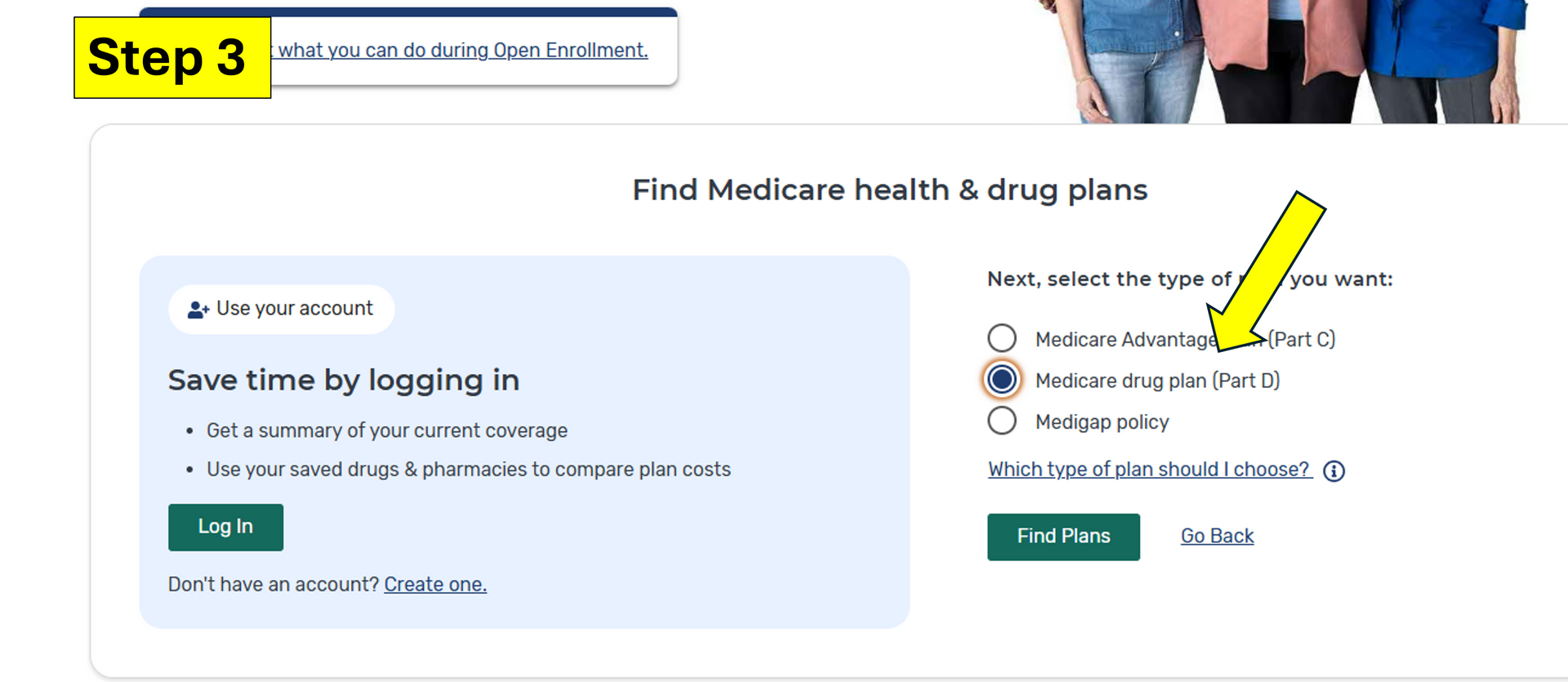Click the yellow Step 3 label
The width and height of the screenshot is (1568, 682).
[171, 58]
